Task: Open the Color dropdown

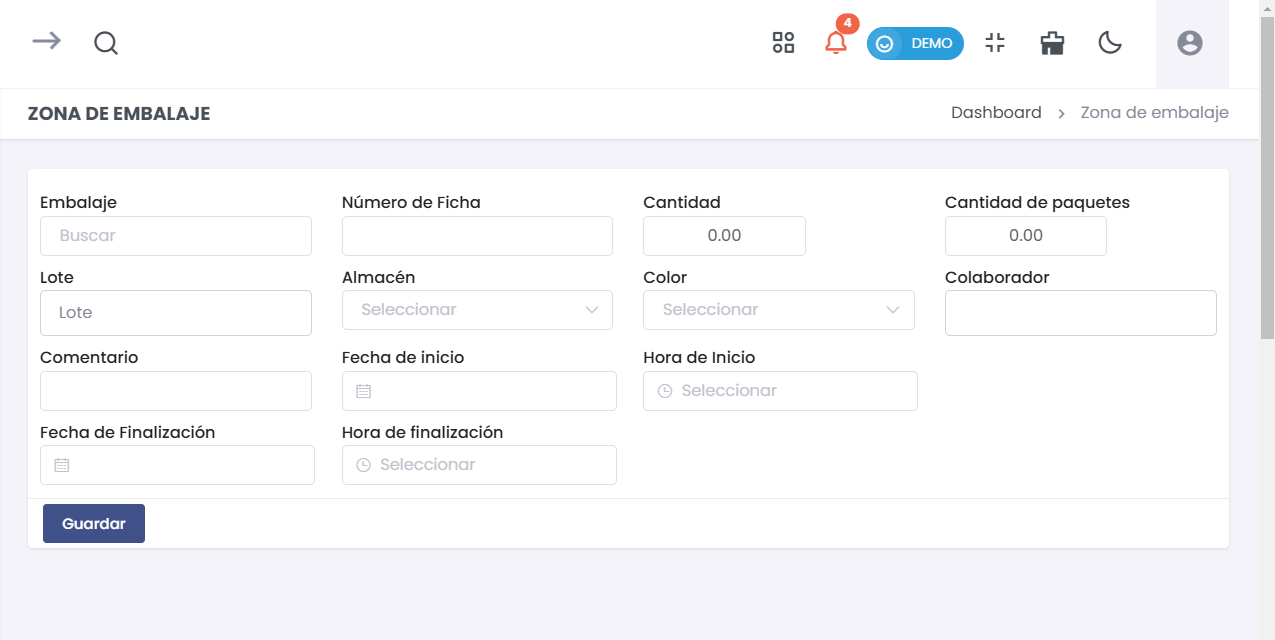Action: 779,310
